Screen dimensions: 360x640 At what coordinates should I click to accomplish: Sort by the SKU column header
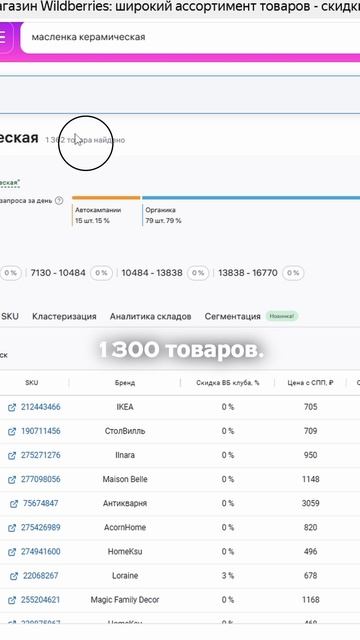(31, 383)
